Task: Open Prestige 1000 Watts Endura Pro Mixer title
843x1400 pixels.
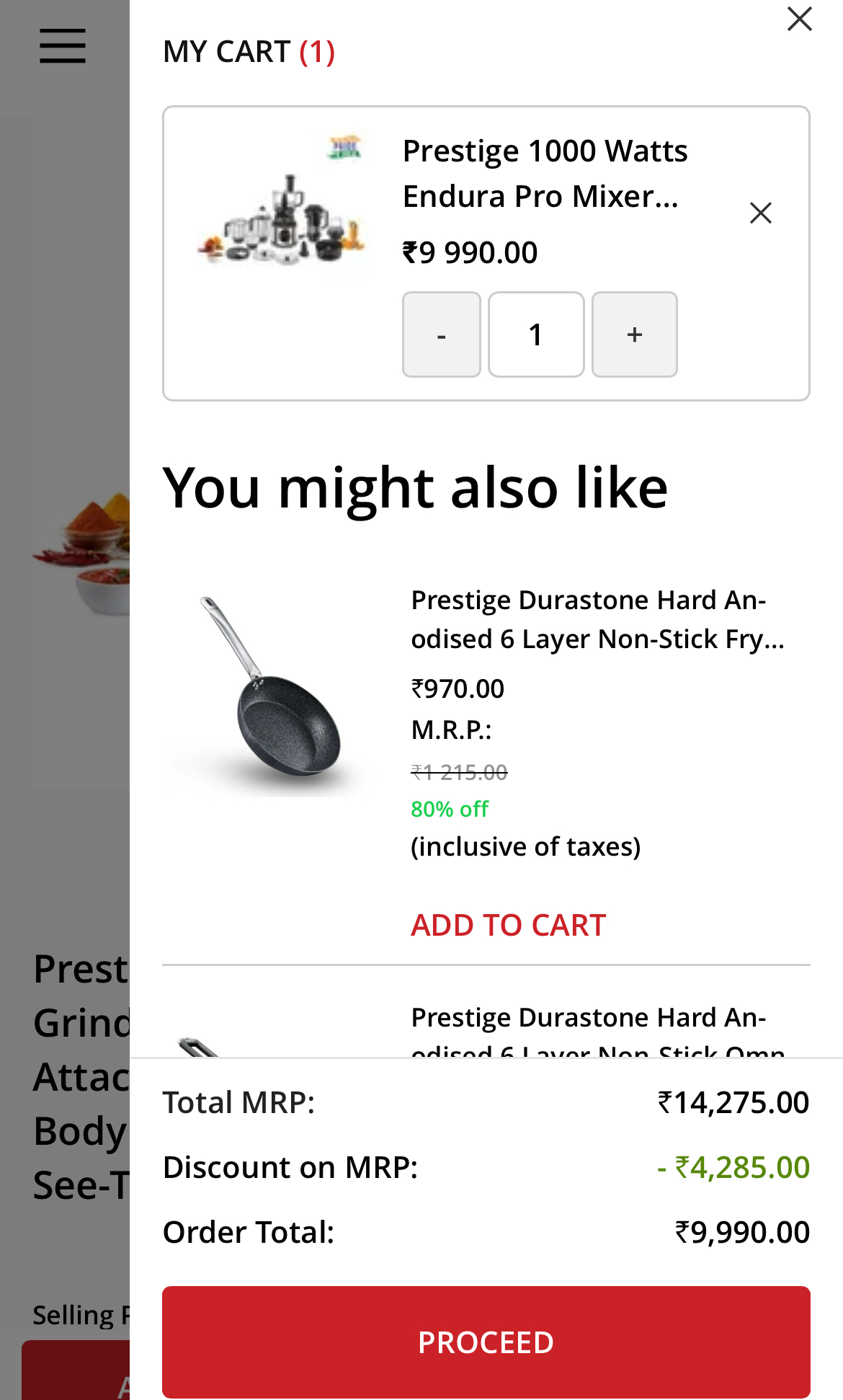Action: [545, 174]
